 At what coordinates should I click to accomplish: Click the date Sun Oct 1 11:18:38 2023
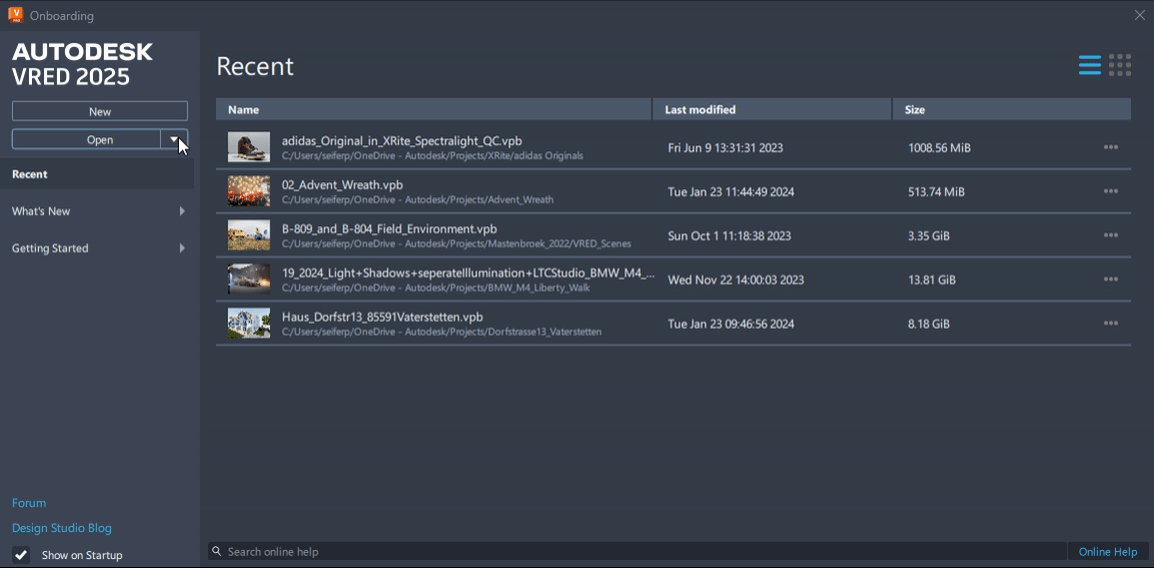[x=729, y=236]
